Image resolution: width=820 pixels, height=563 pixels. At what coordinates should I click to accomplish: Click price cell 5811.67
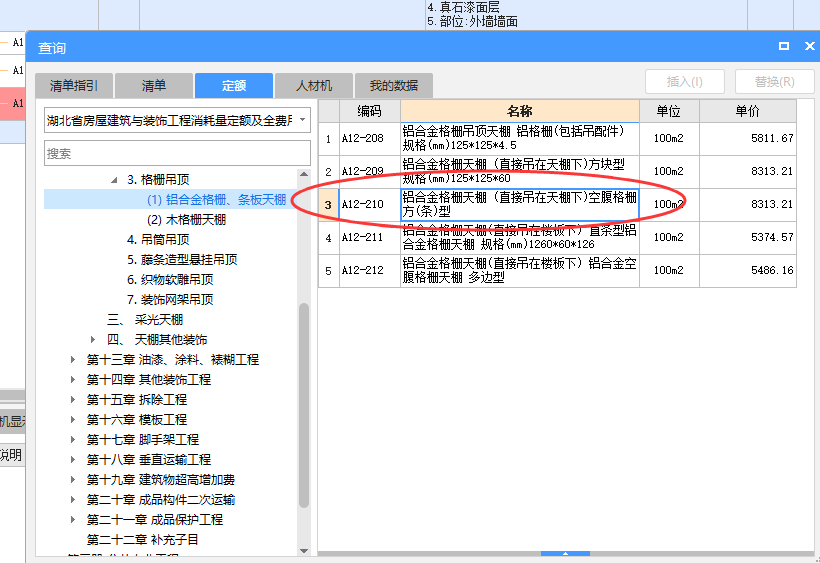748,139
